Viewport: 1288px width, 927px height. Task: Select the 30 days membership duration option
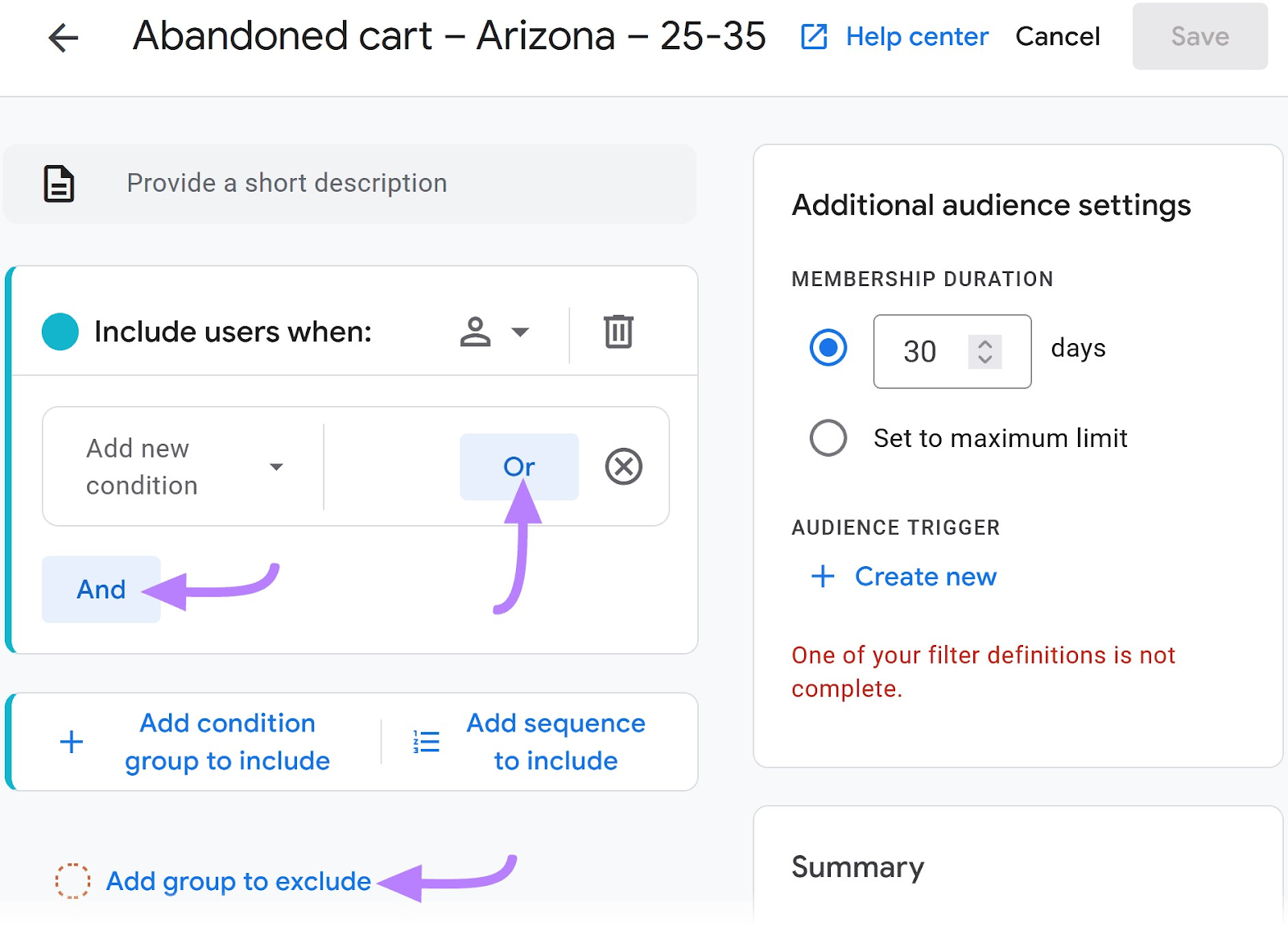tap(828, 349)
